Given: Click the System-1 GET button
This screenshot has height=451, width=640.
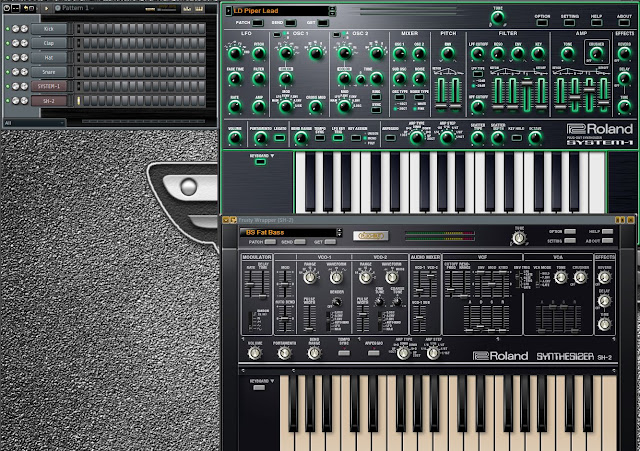Looking at the screenshot, I should pyautogui.click(x=323, y=23).
